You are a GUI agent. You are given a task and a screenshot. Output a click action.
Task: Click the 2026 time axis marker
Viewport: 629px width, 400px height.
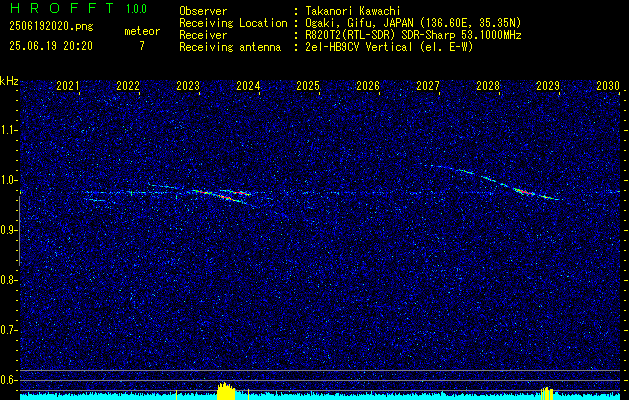[368, 86]
